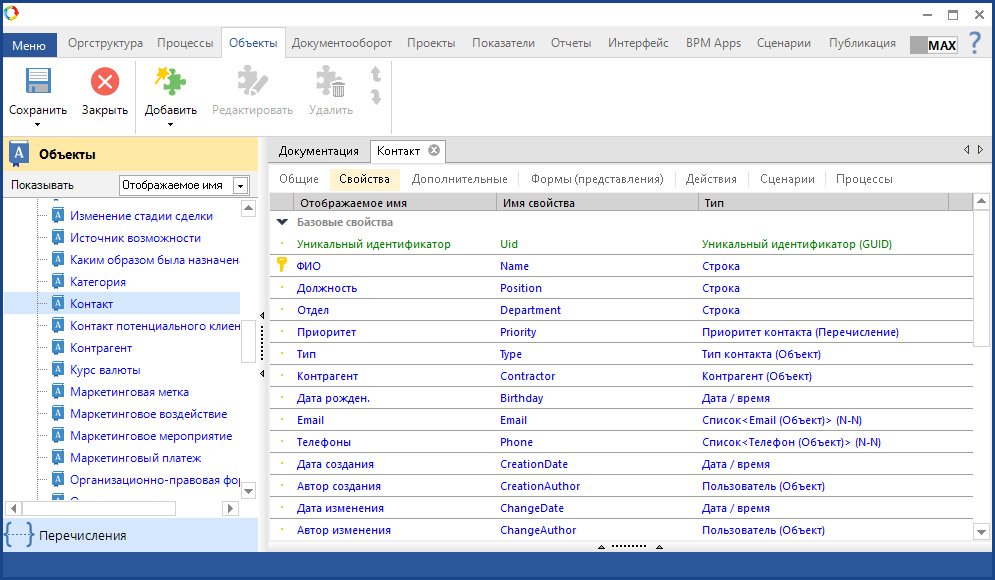Image resolution: width=995 pixels, height=580 pixels.
Task: Switch to the Формы (представления) tab
Action: click(597, 179)
